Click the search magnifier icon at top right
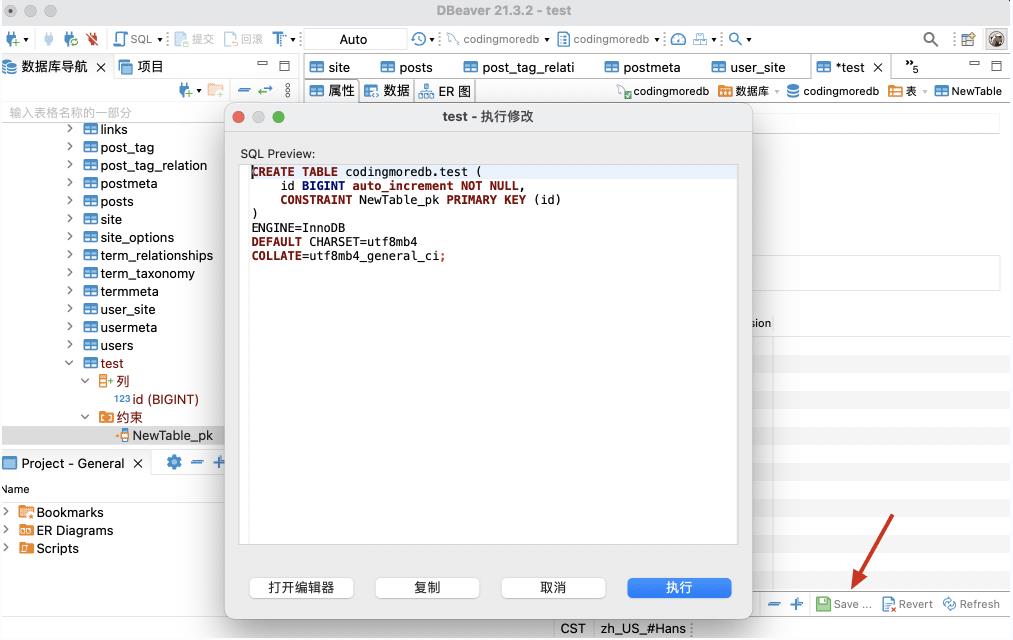 930,39
